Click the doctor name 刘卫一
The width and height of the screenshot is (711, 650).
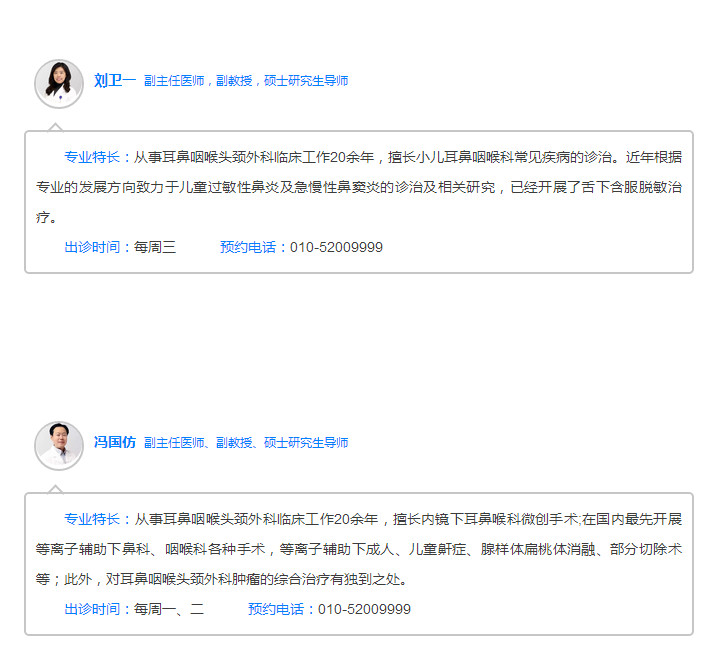[115, 81]
